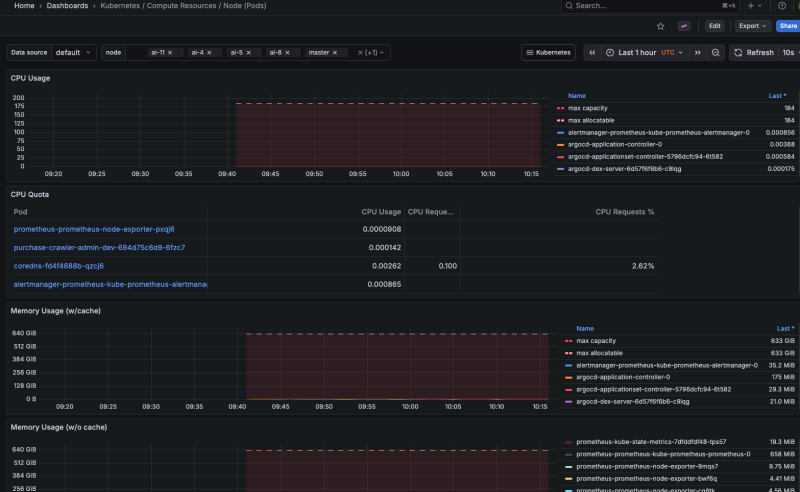Go to Dashboards in the breadcrumb
Viewport: 800px width, 492px height.
67,5
